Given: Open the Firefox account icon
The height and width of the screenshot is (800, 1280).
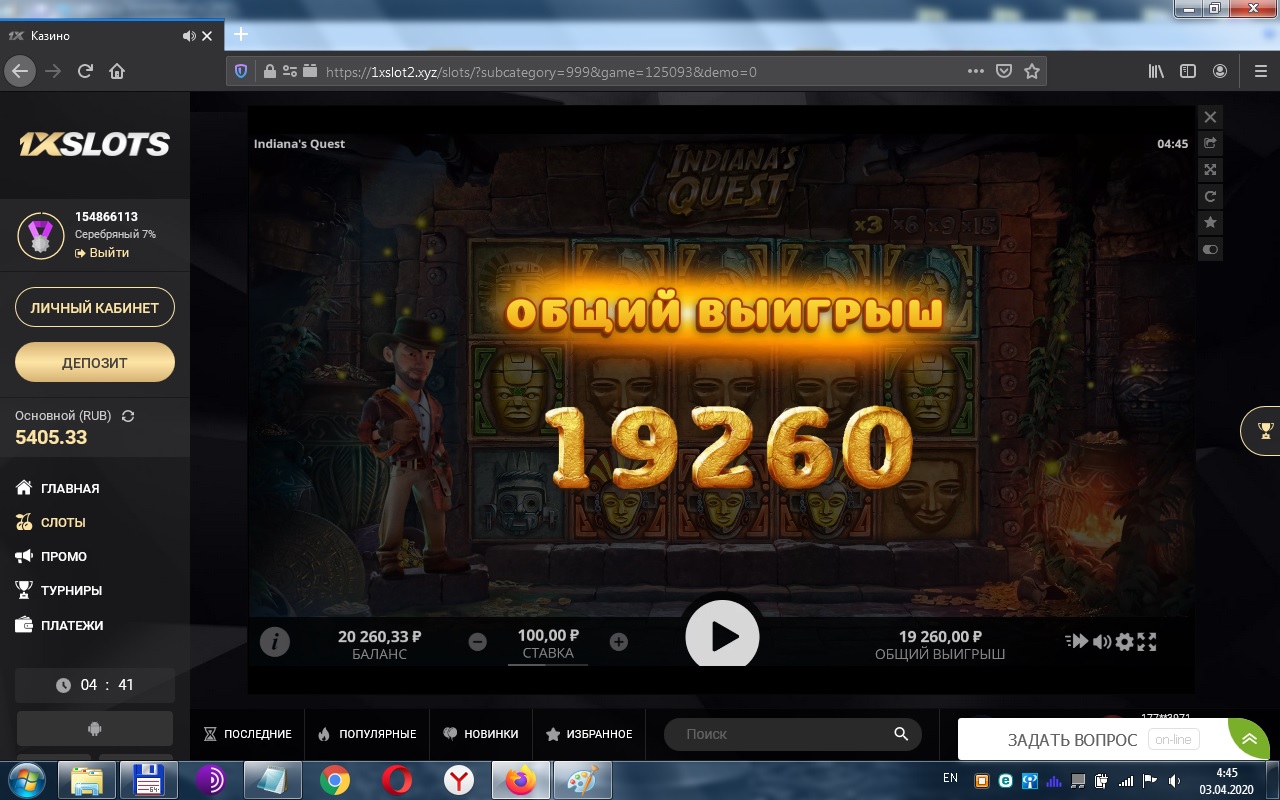Looking at the screenshot, I should tap(1220, 71).
